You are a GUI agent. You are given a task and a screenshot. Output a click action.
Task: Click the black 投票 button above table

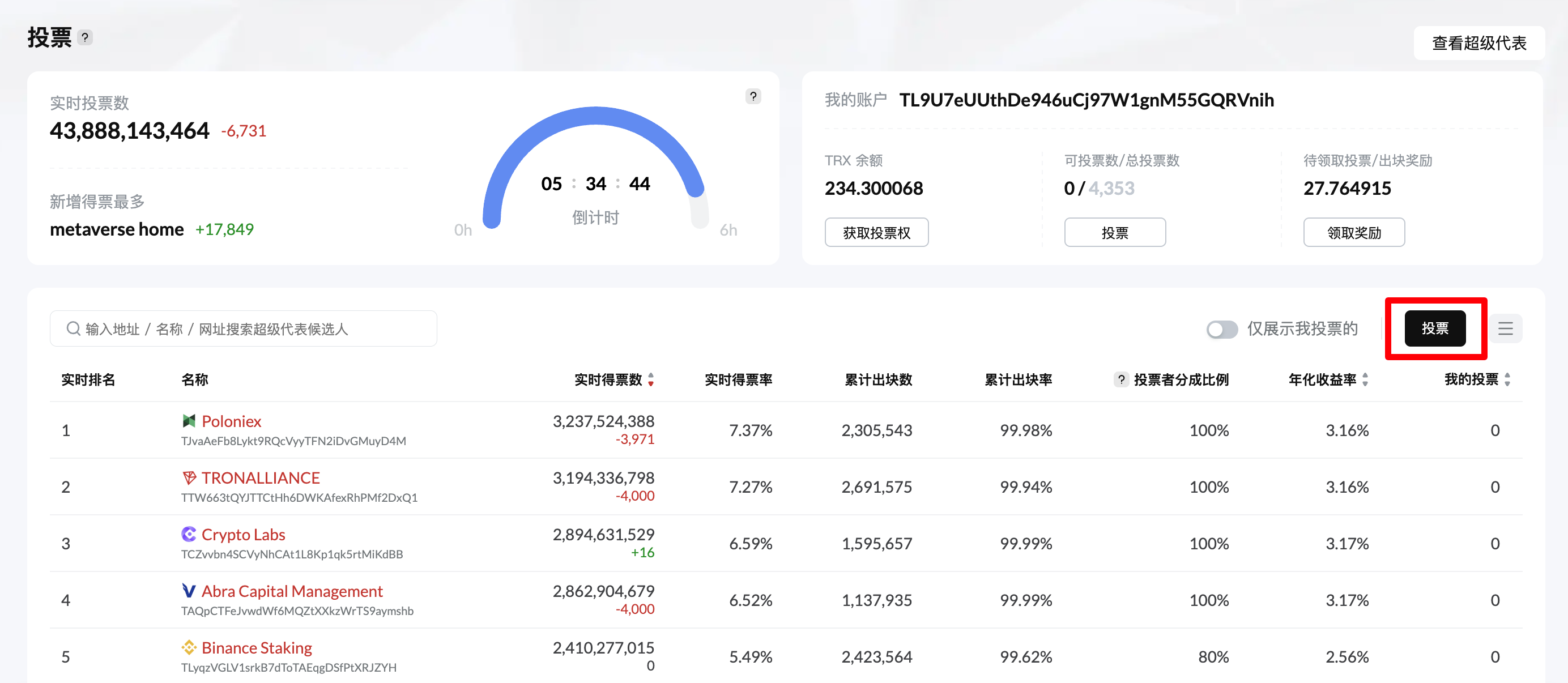pos(1435,328)
